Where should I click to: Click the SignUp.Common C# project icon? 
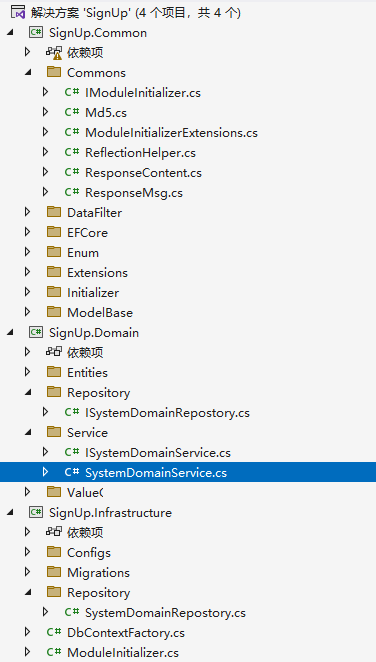35,33
